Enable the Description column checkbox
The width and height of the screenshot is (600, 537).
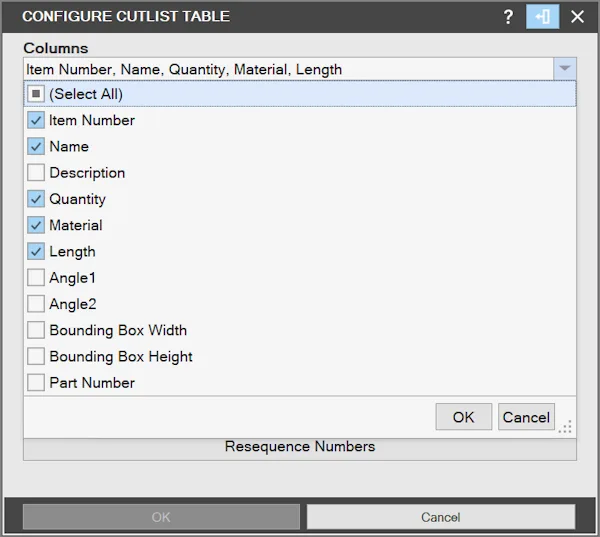click(36, 173)
